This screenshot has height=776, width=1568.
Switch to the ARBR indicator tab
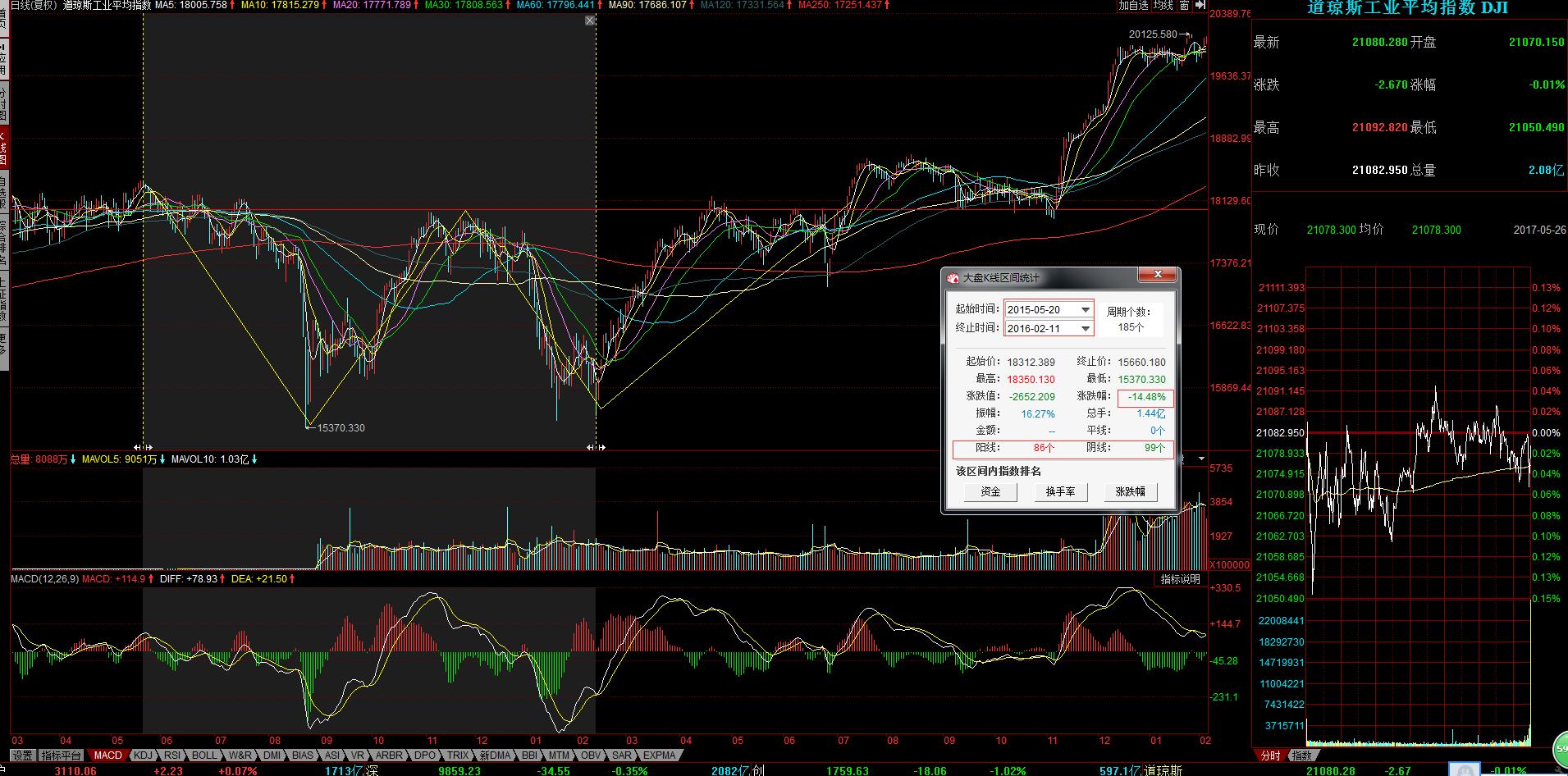389,755
